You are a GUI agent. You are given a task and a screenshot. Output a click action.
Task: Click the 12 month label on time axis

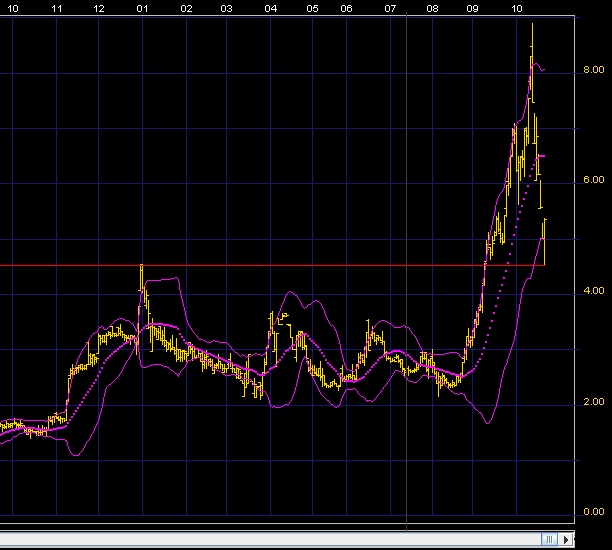pyautogui.click(x=99, y=9)
